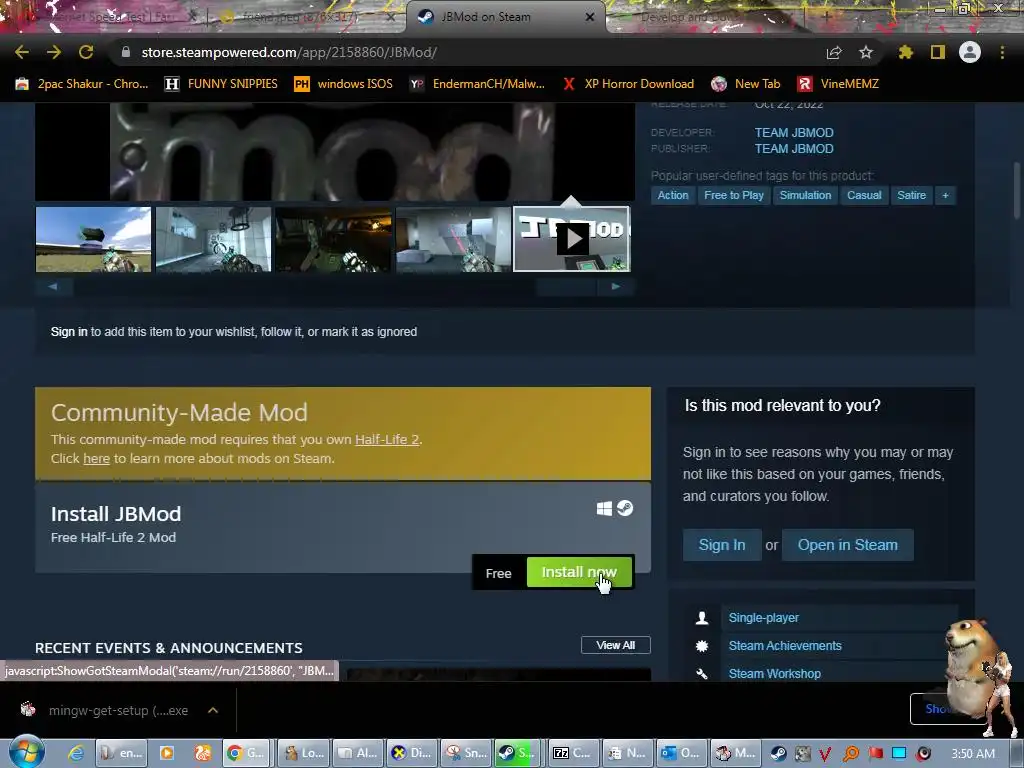Open Chrome three-dot menu

click(x=1002, y=52)
